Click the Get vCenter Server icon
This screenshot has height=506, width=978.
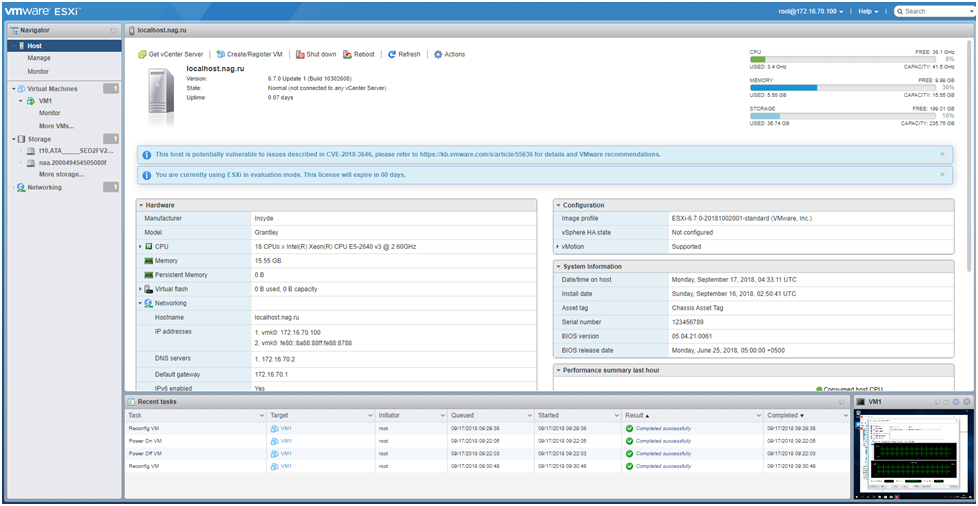coord(142,54)
